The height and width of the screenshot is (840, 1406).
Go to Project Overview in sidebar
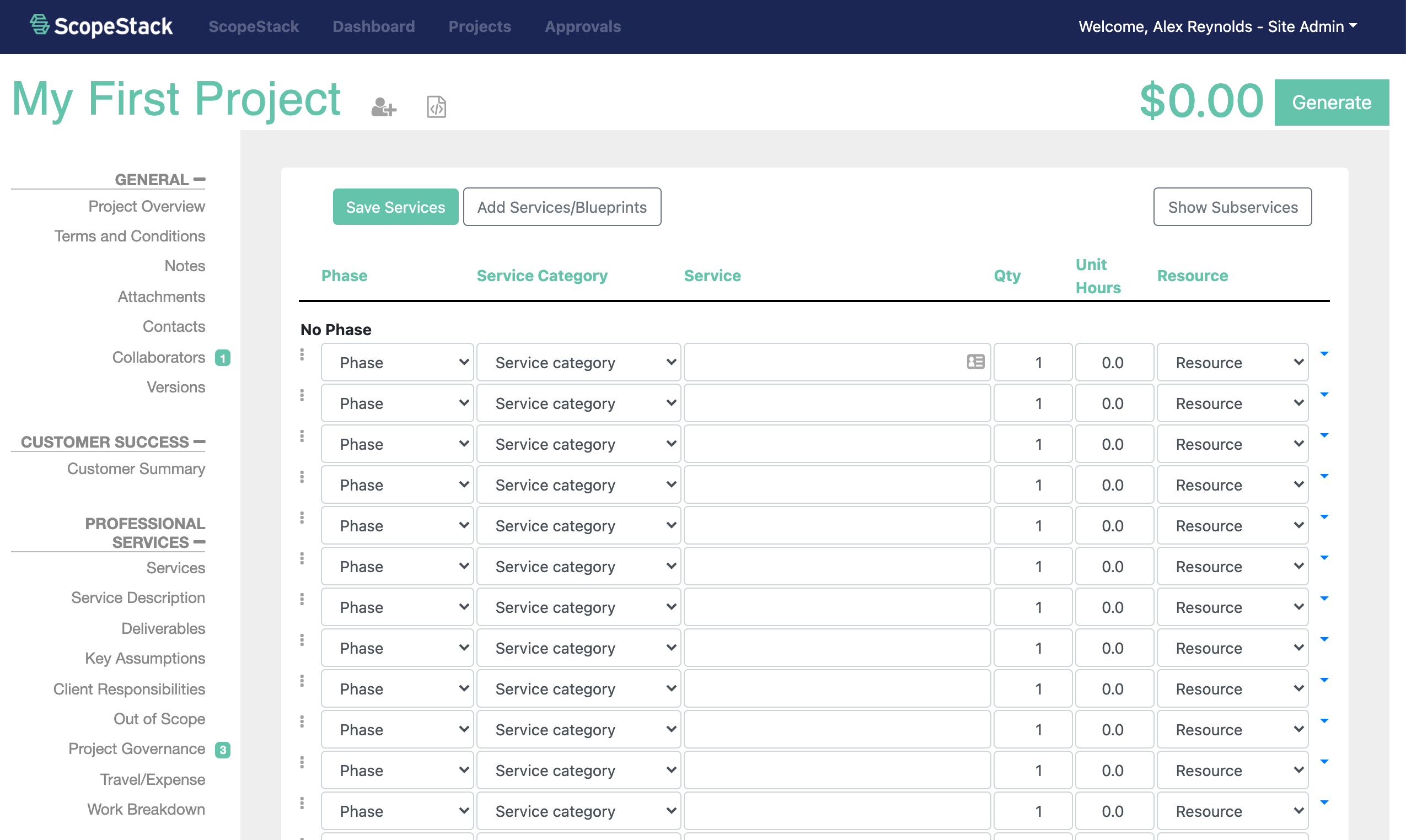click(147, 207)
